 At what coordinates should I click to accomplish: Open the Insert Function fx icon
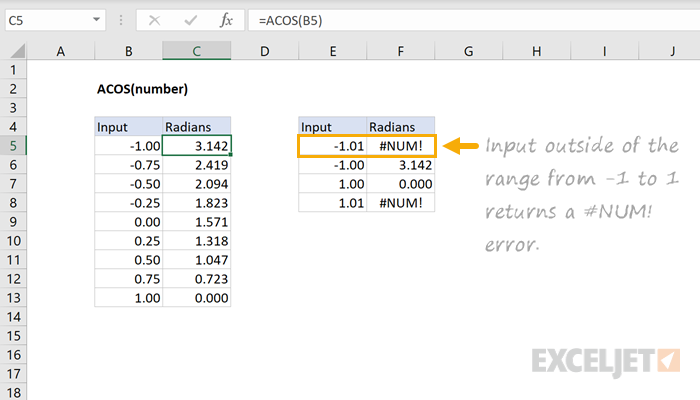click(x=226, y=21)
